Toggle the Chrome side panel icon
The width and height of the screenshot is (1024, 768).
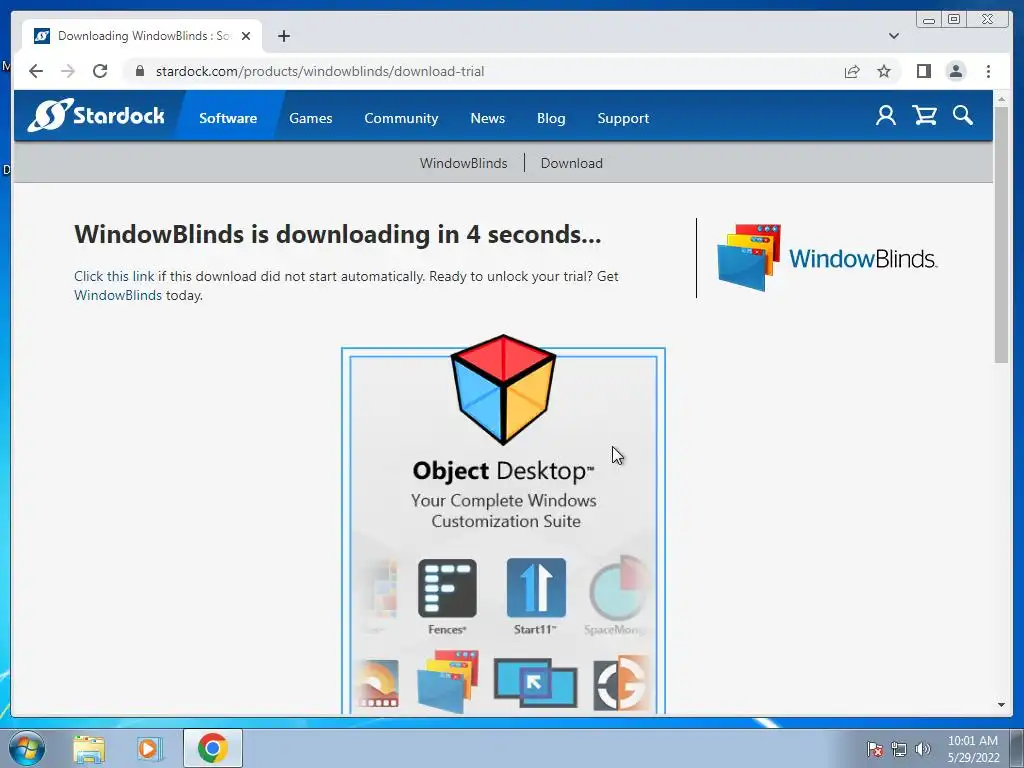923,71
